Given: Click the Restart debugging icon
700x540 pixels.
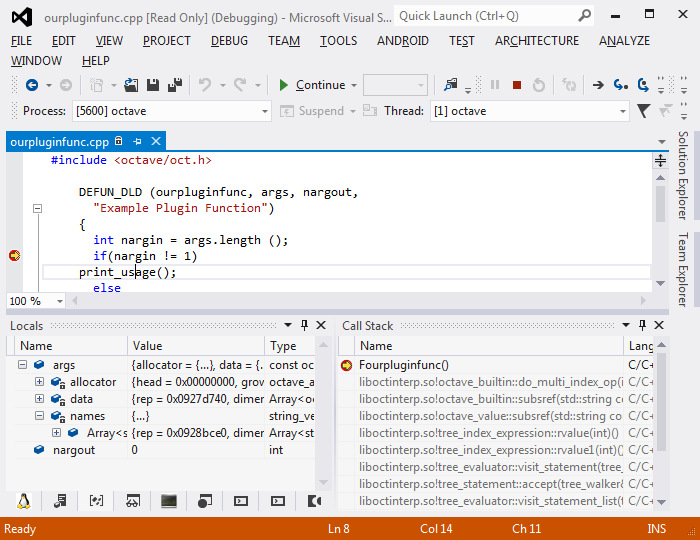Looking at the screenshot, I should 539,85.
